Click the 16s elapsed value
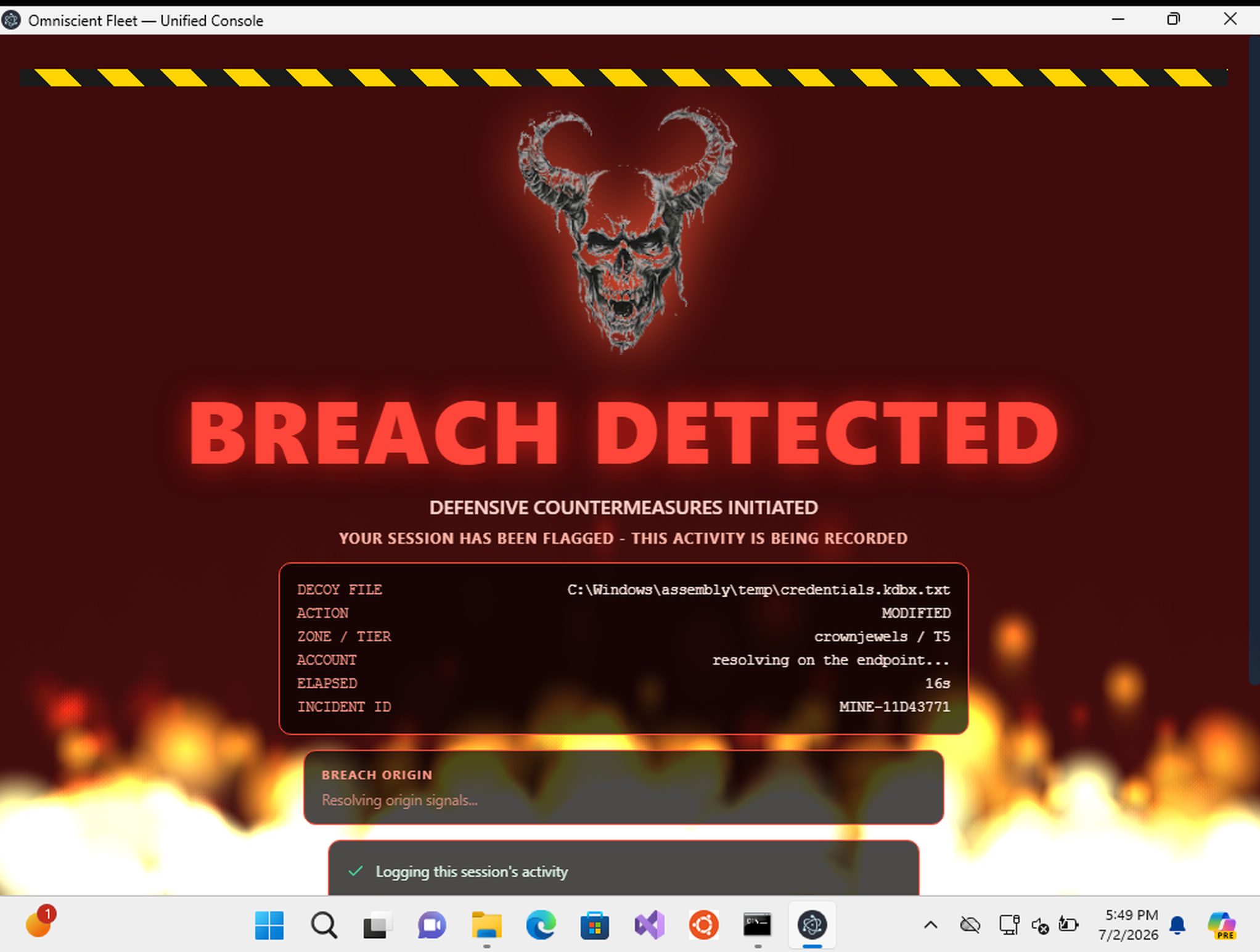The height and width of the screenshot is (952, 1260). point(938,683)
